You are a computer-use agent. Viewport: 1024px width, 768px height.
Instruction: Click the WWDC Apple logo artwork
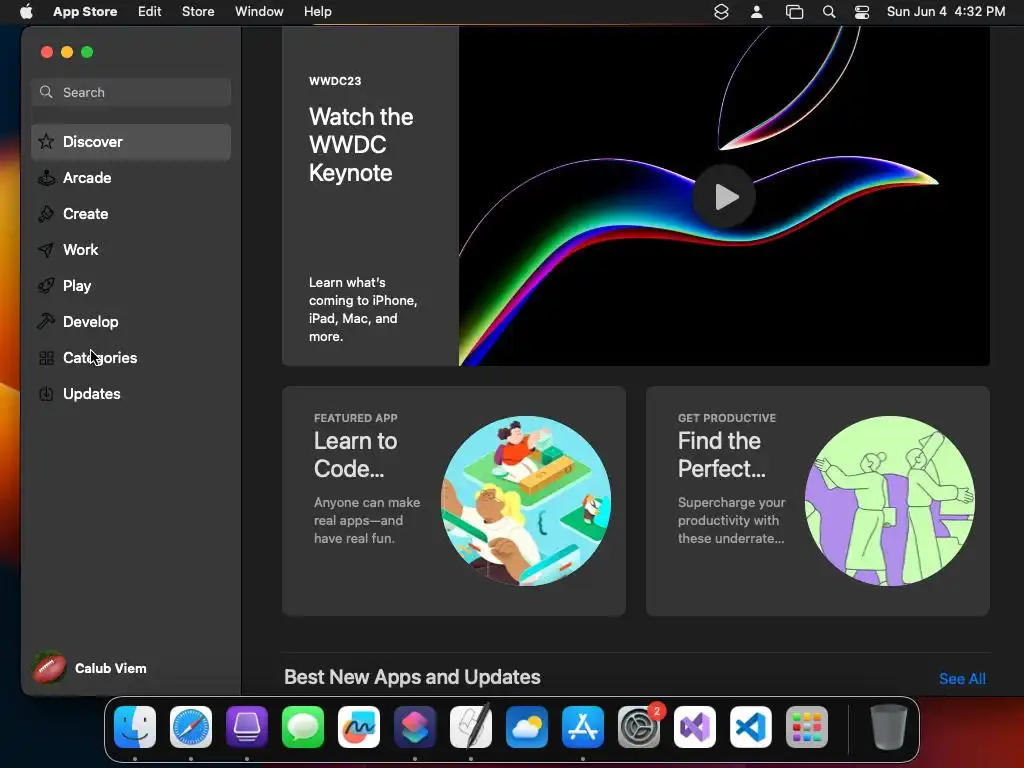(724, 196)
